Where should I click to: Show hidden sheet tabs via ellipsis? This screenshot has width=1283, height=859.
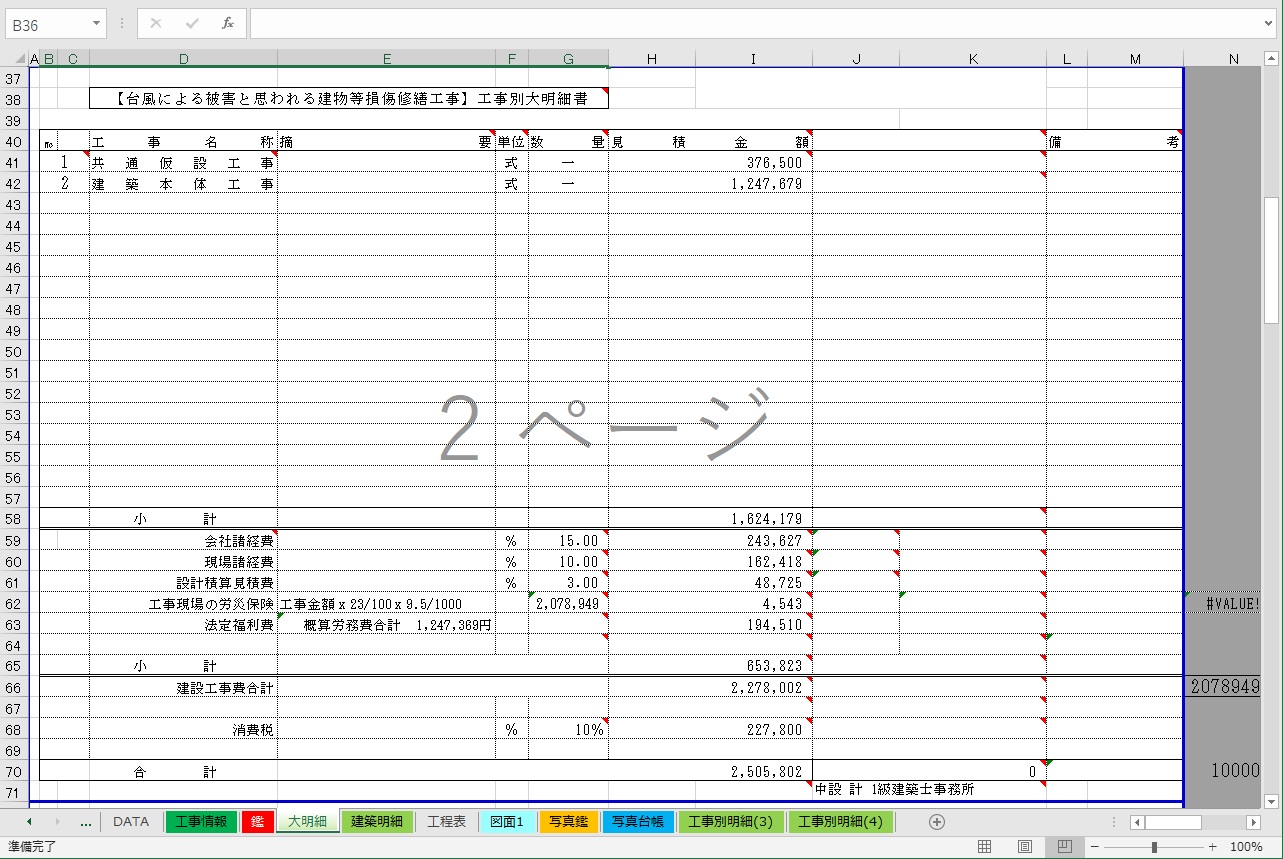point(85,822)
